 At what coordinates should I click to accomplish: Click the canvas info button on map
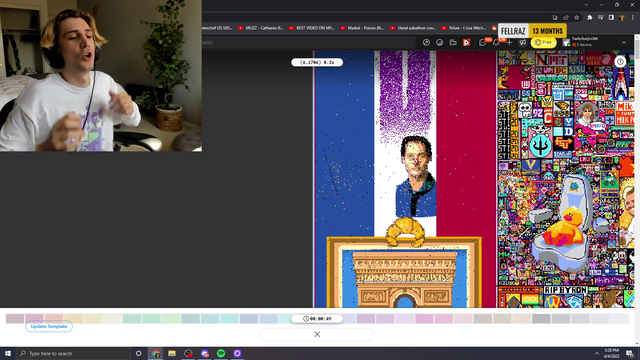coord(620,62)
